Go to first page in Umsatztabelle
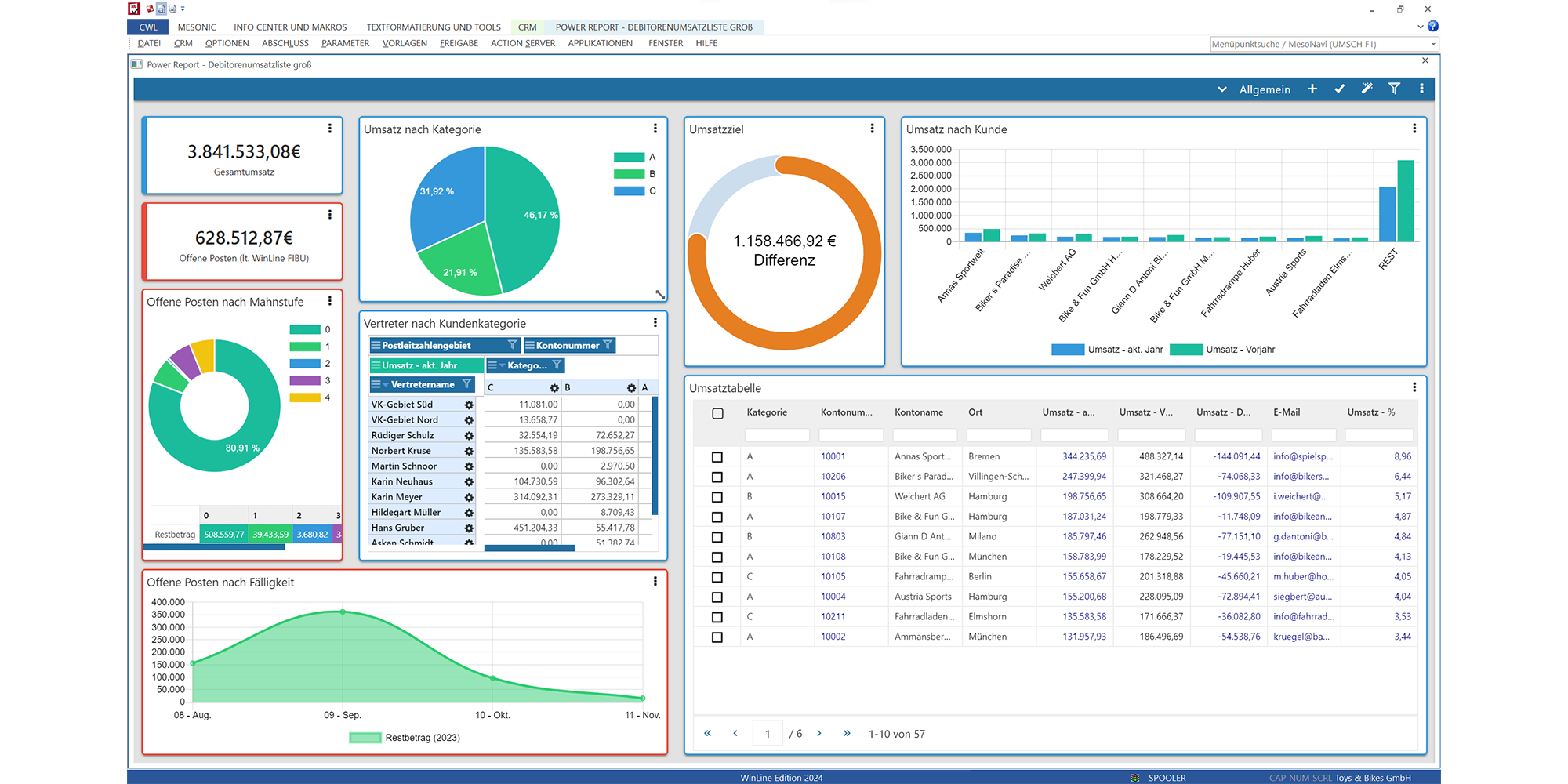This screenshot has height=784, width=1568. pos(707,734)
